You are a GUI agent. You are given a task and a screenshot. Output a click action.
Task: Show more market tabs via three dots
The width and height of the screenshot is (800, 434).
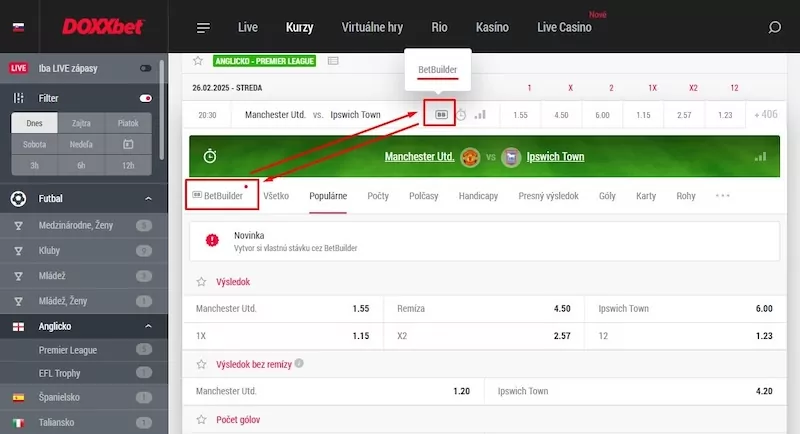point(722,195)
